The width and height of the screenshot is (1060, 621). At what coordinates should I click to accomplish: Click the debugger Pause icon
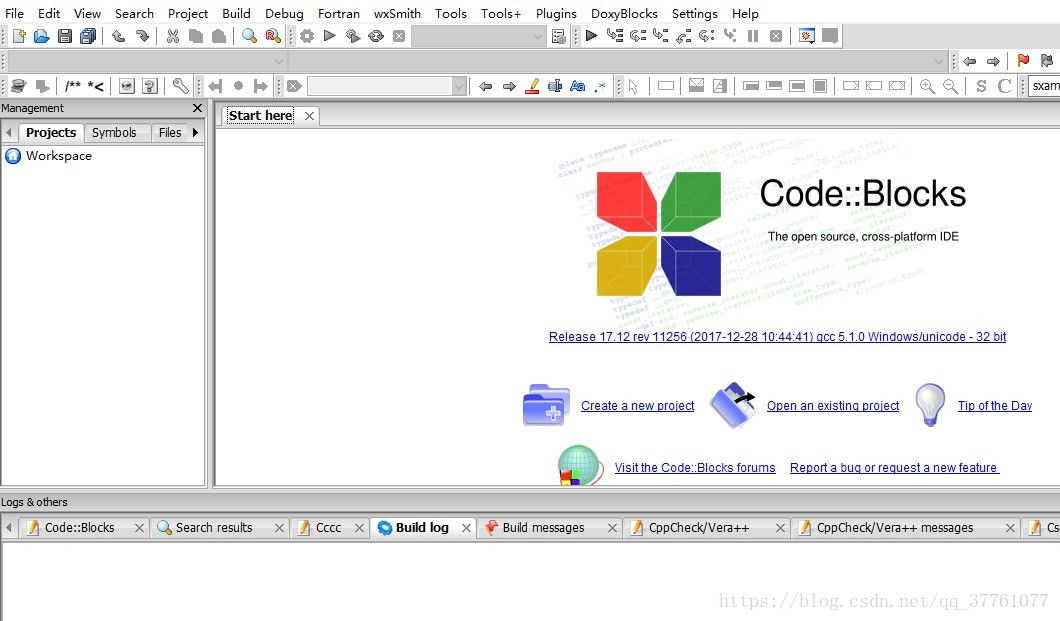point(753,36)
